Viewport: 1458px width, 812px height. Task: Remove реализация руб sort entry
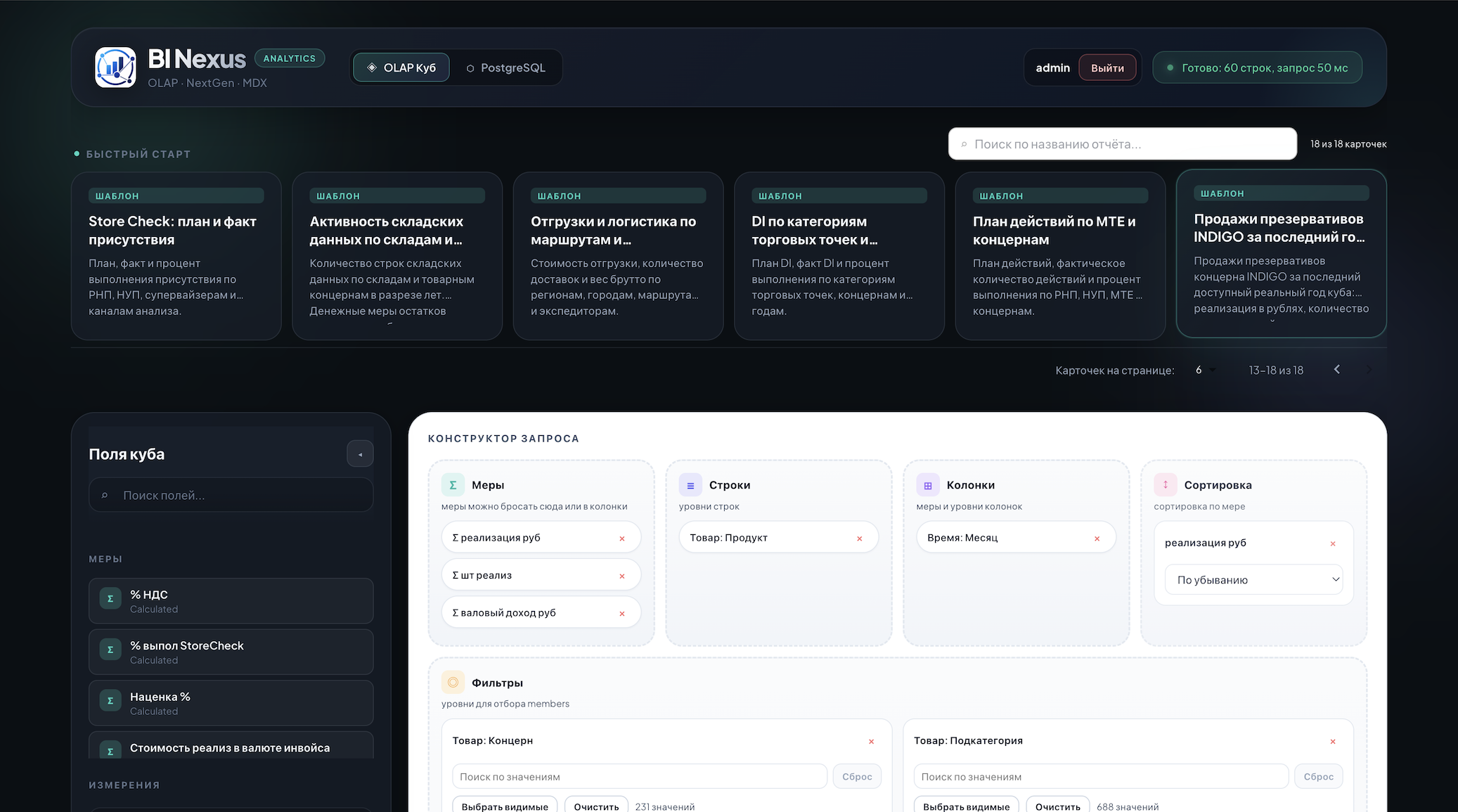[x=1333, y=543]
